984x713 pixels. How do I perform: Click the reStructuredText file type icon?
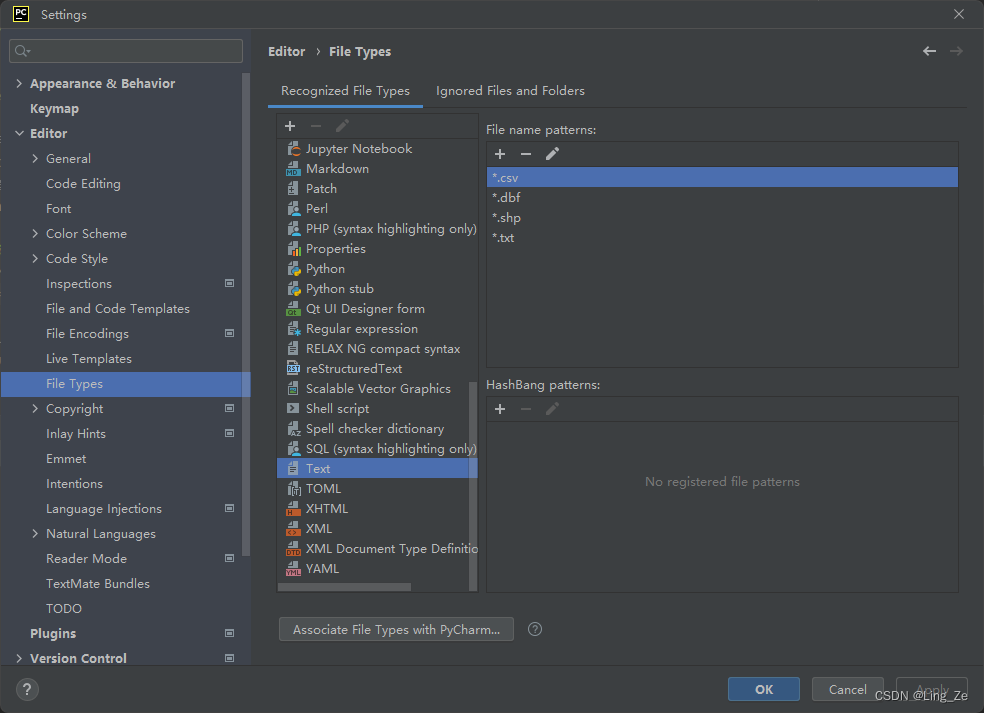(x=293, y=369)
